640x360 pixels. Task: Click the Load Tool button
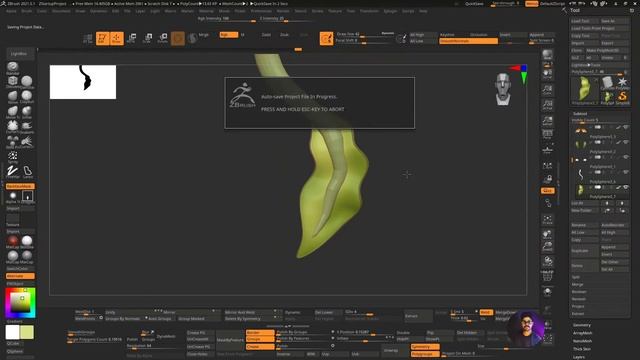[x=584, y=21]
